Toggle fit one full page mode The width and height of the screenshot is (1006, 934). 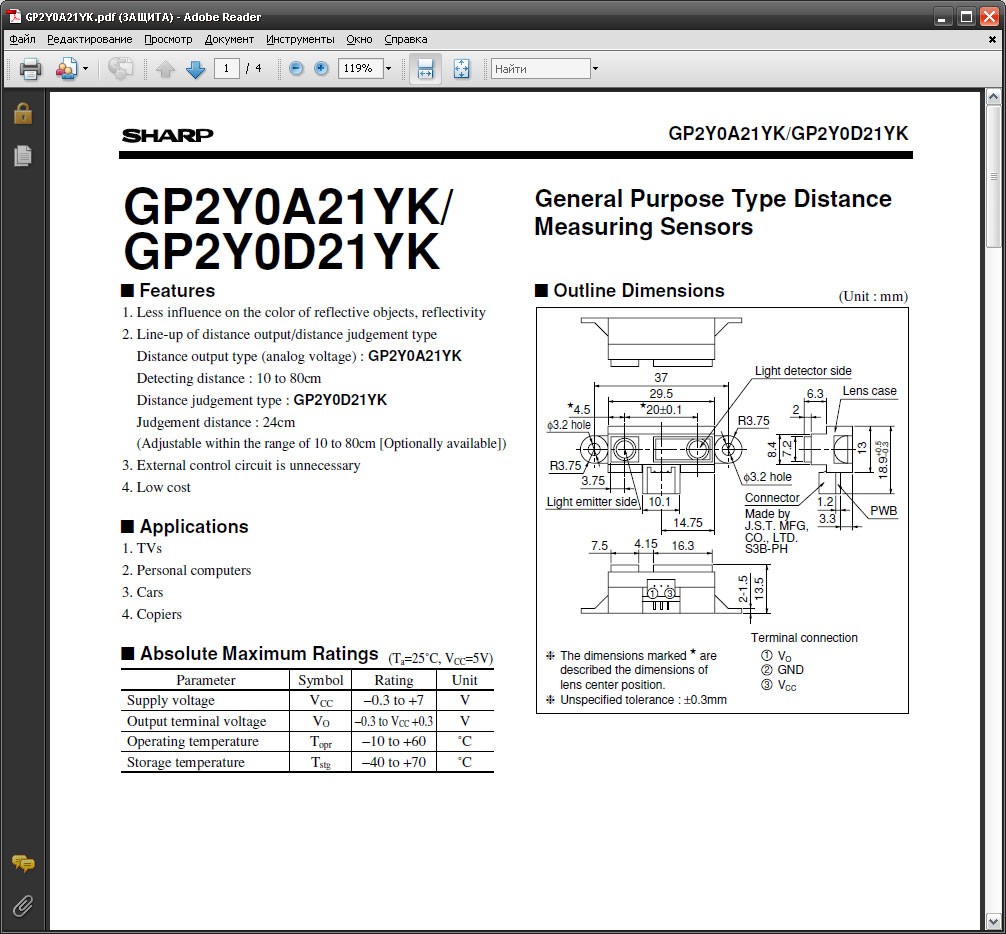(461, 69)
